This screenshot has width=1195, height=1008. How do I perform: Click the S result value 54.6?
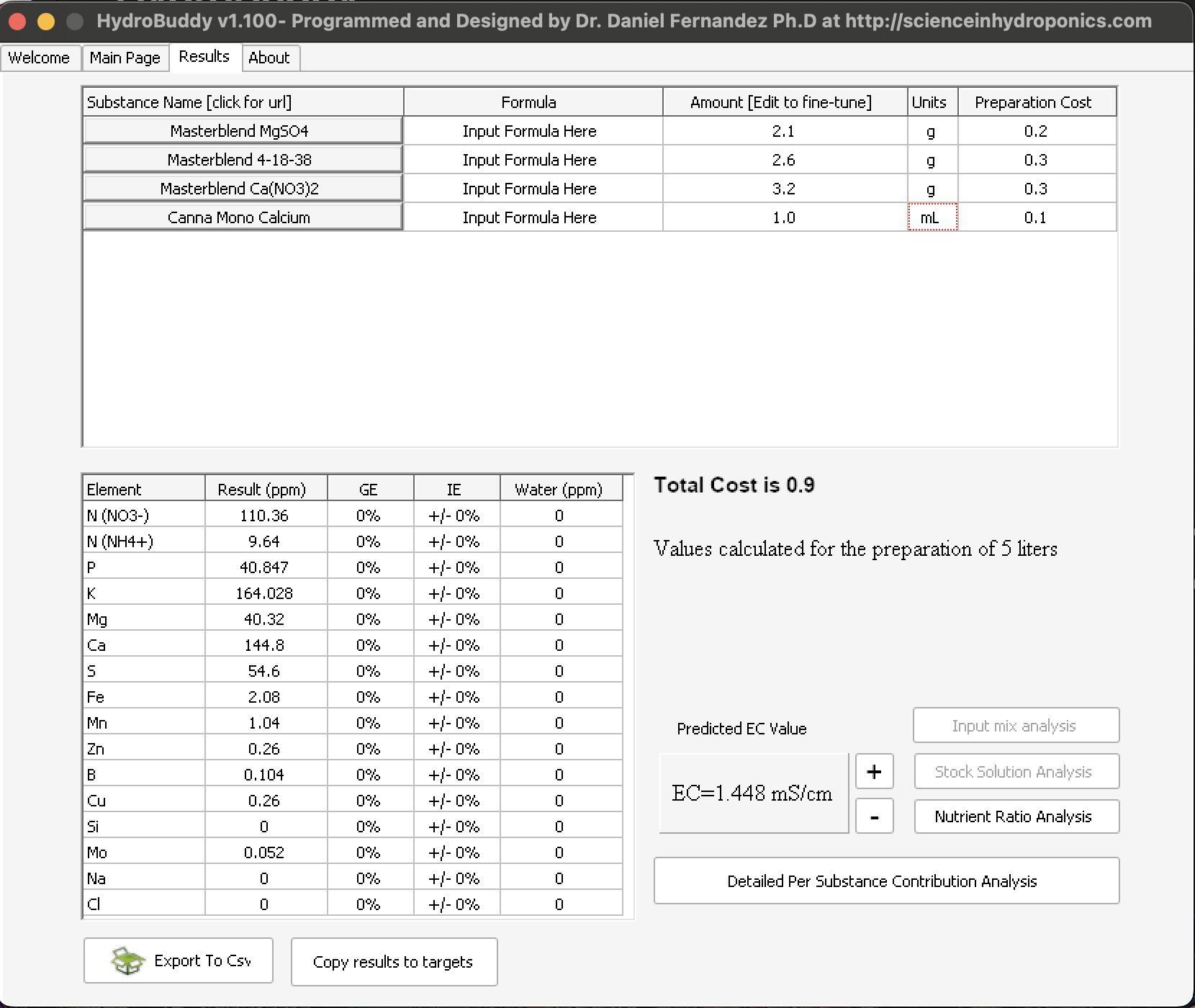(x=266, y=671)
